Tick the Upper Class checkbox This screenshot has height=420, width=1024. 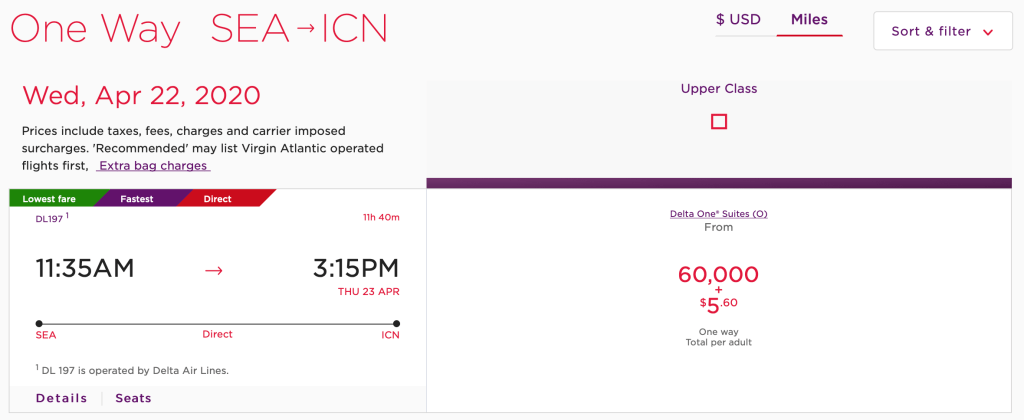point(718,122)
